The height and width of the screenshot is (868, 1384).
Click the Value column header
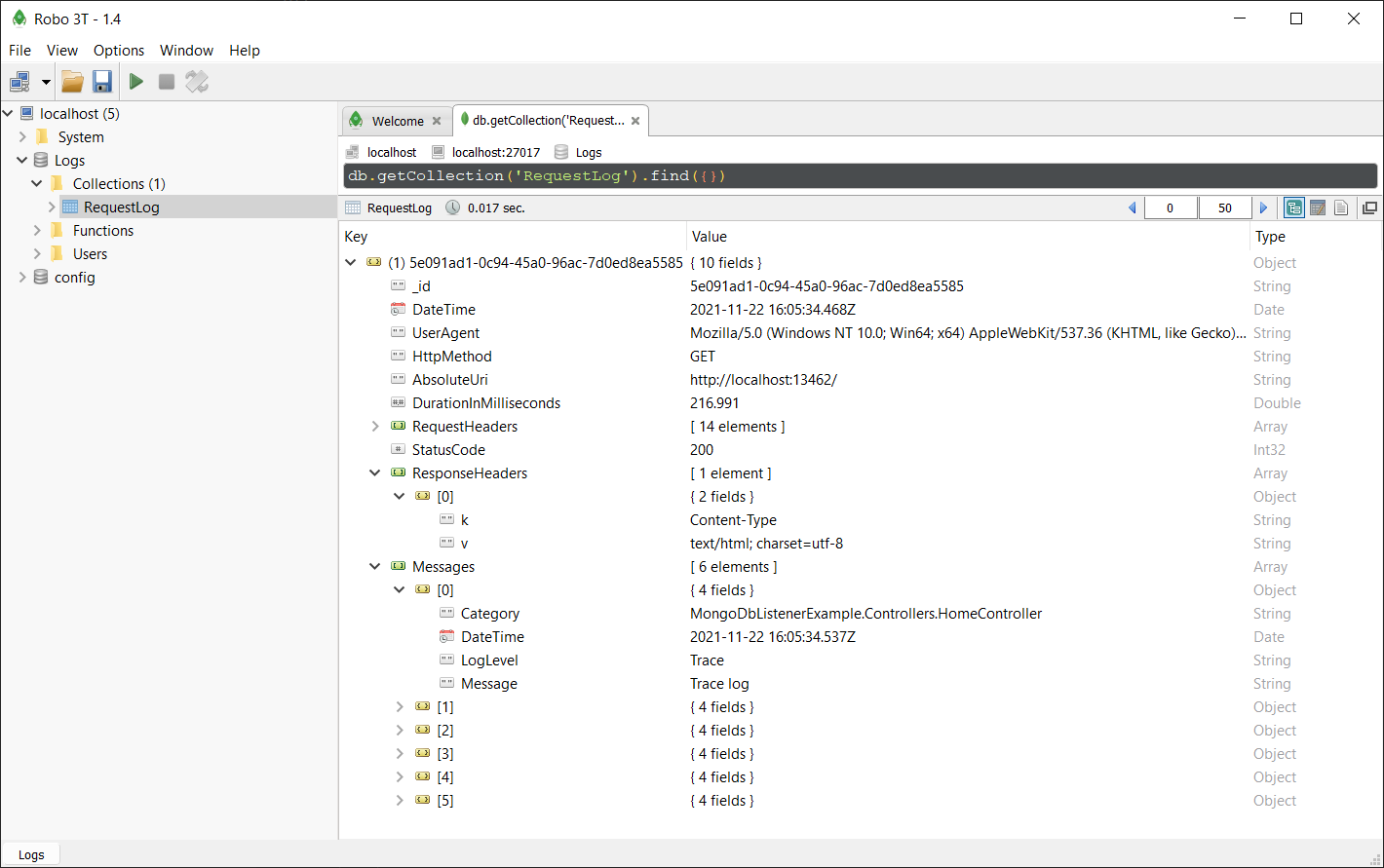coord(968,237)
